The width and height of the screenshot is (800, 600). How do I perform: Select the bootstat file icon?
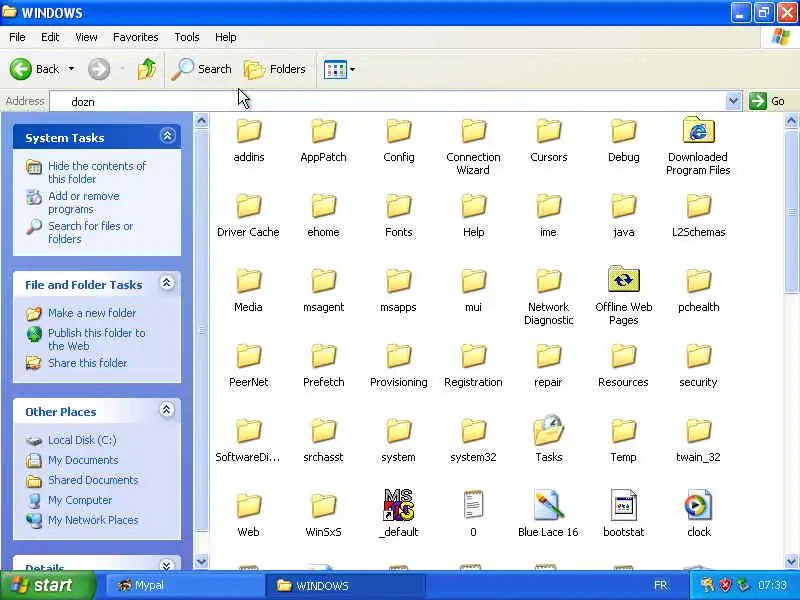pyautogui.click(x=623, y=505)
